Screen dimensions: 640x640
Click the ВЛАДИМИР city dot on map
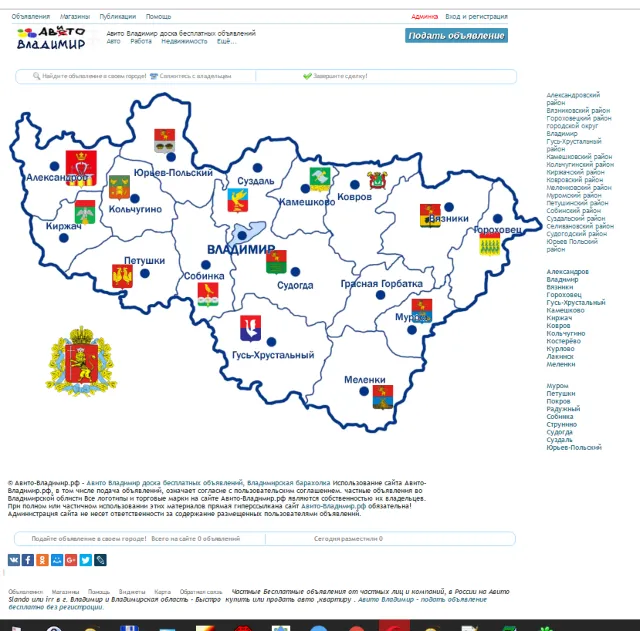242,236
